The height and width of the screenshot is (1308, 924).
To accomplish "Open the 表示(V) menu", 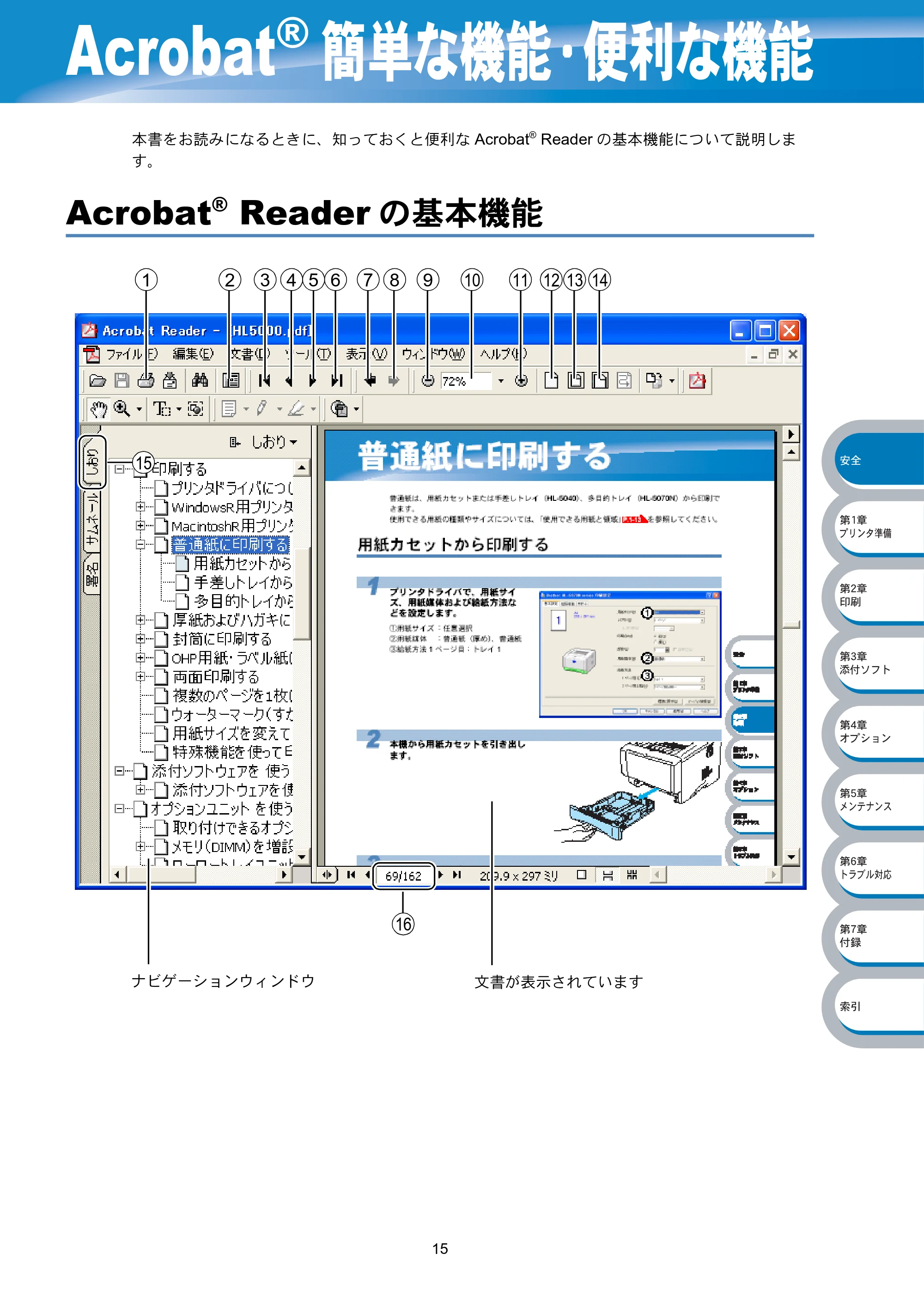I will click(366, 354).
